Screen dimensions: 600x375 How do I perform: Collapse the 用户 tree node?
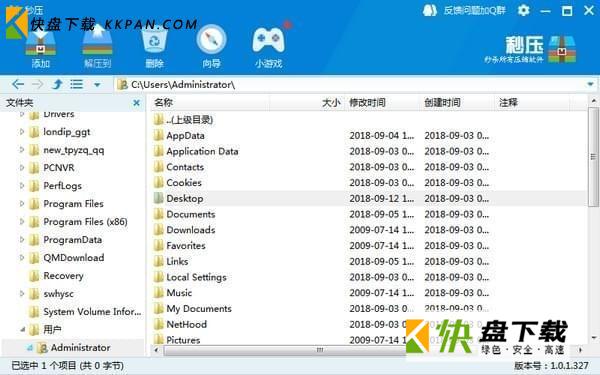coord(22,329)
